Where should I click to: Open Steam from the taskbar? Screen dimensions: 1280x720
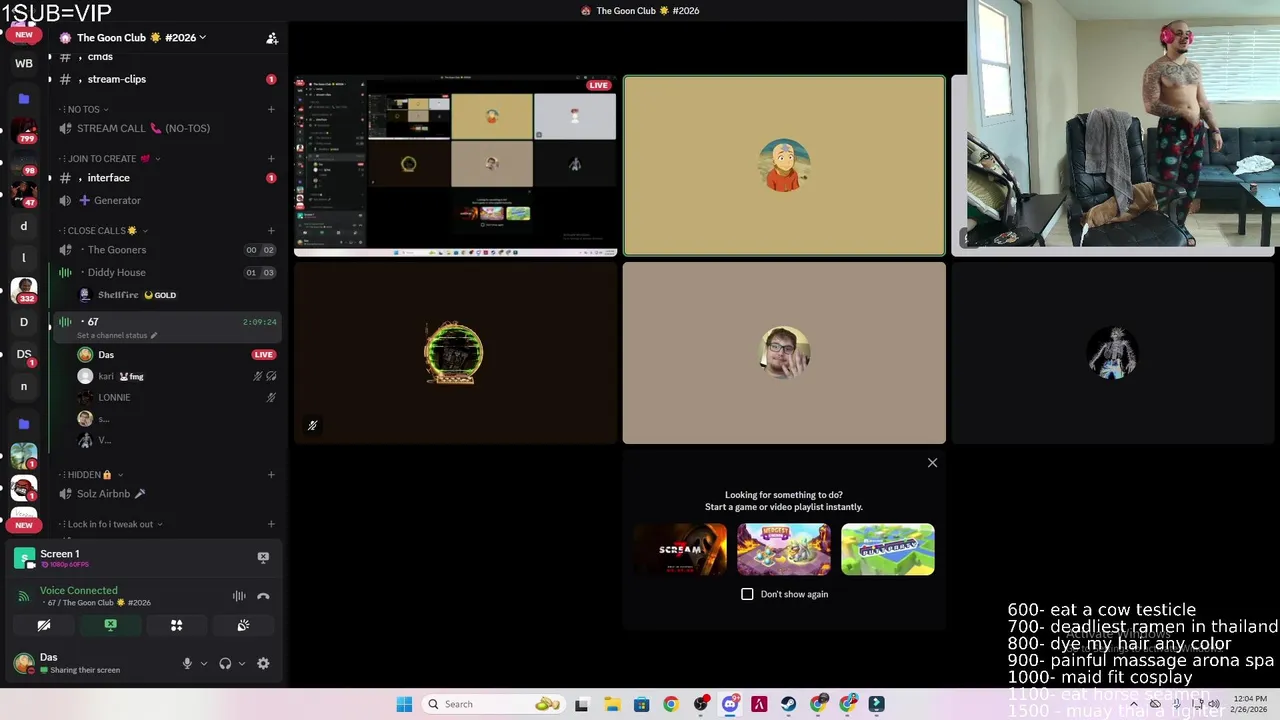coord(789,704)
